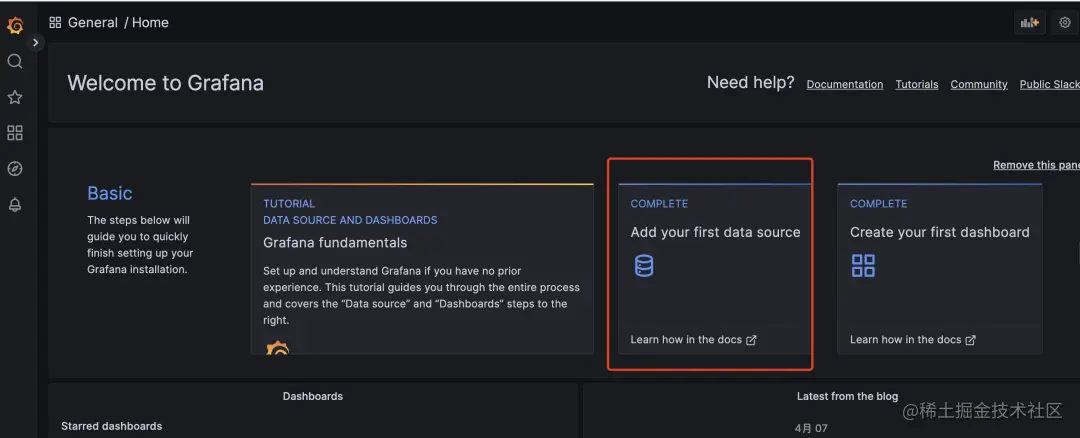Select the Home breadcrumb item

[x=150, y=23]
